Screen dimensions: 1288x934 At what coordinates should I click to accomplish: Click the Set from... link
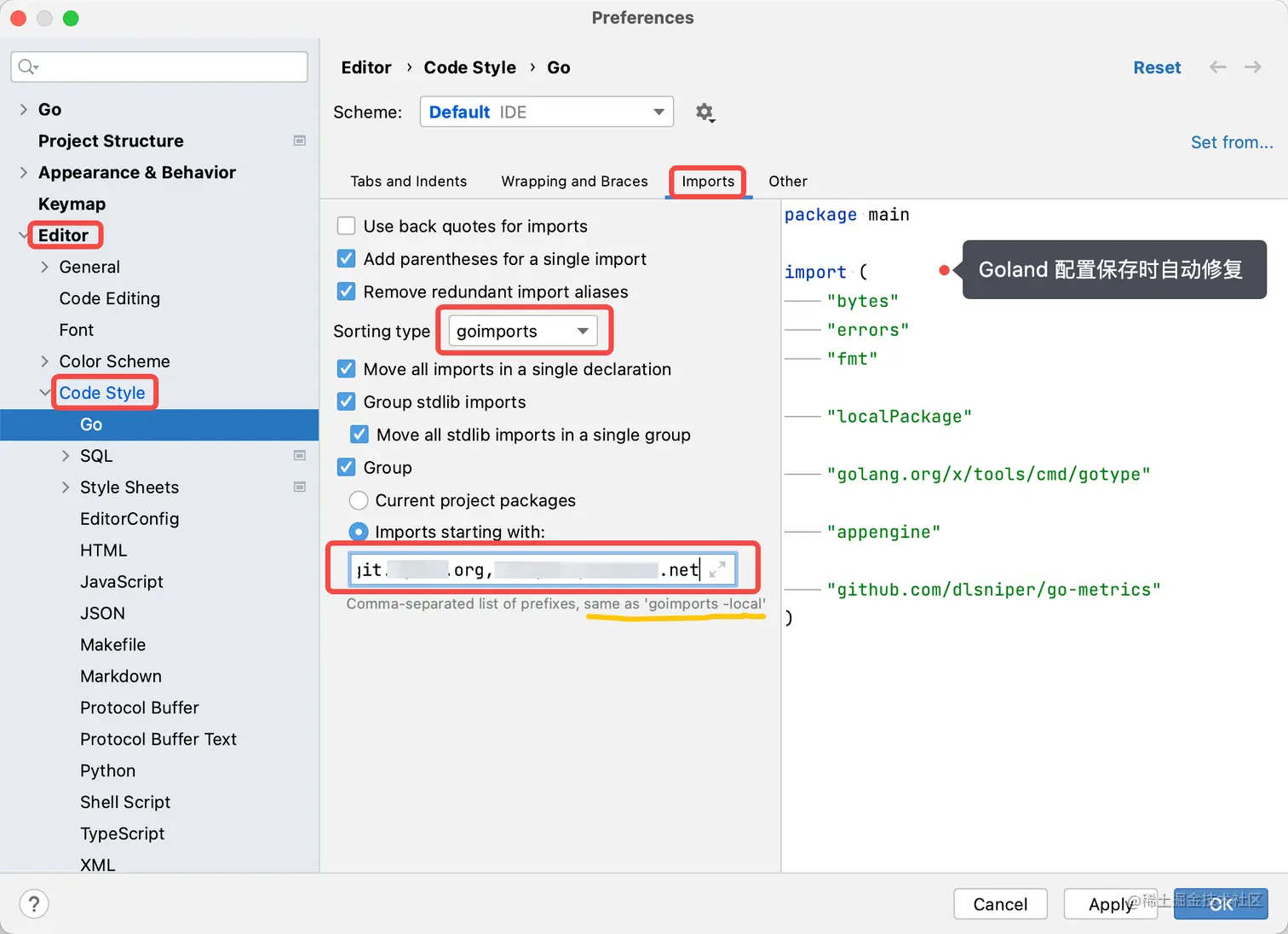[1231, 142]
